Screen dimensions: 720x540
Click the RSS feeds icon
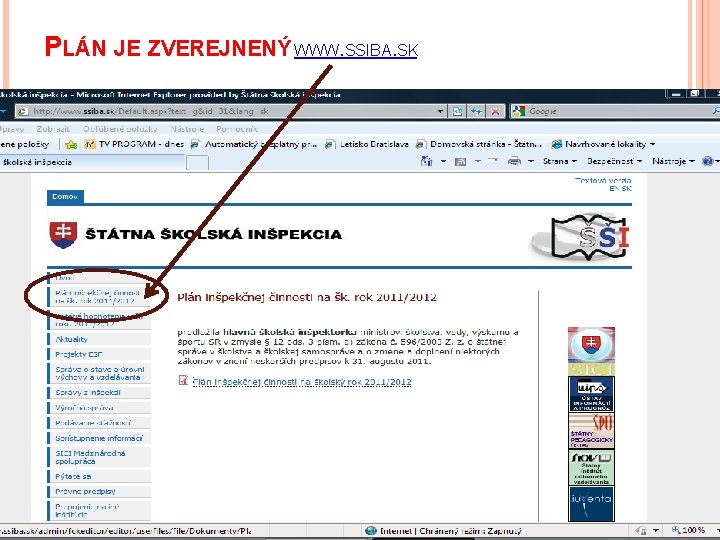[x=460, y=161]
